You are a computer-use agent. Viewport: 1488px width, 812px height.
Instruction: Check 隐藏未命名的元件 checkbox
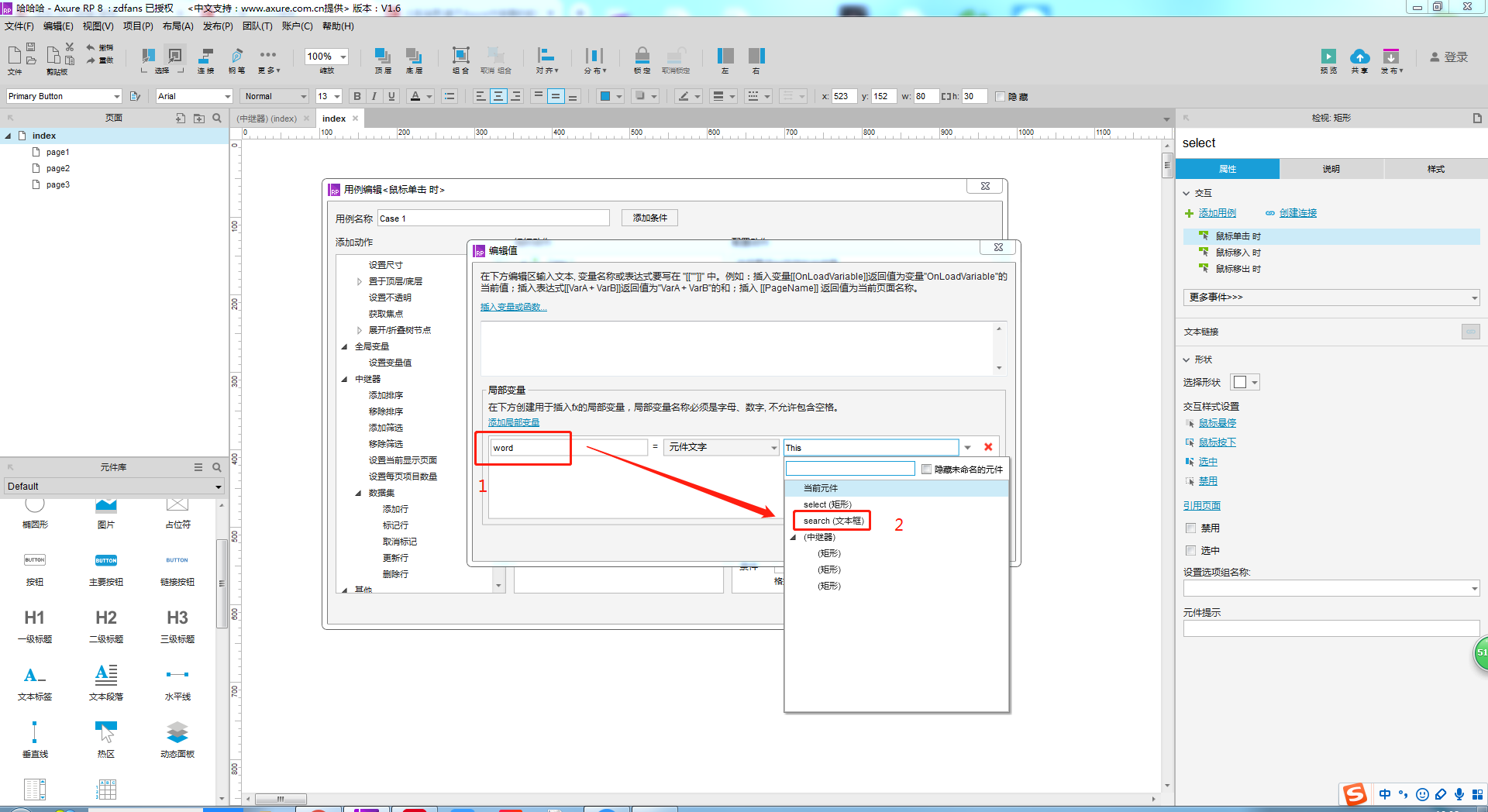pos(926,469)
